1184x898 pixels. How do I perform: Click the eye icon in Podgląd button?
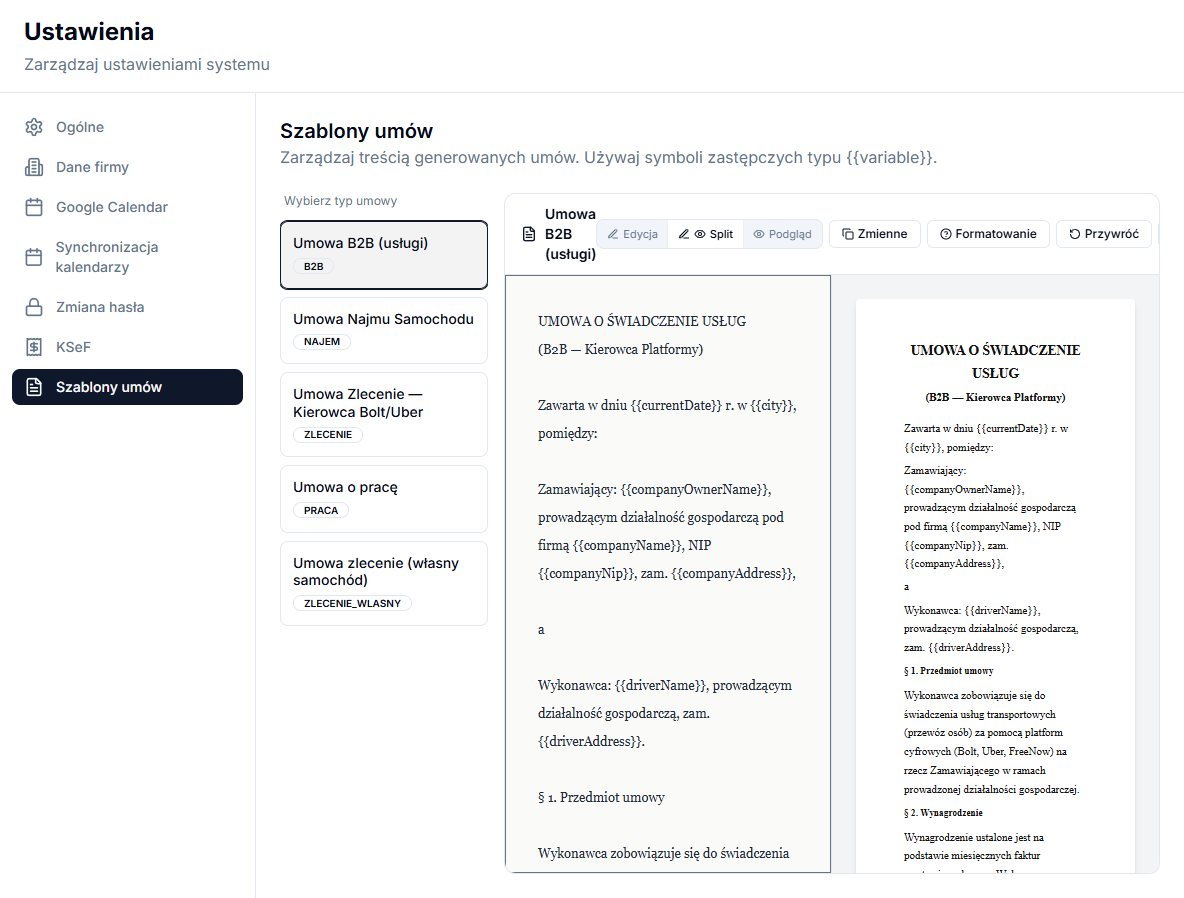pyautogui.click(x=759, y=234)
